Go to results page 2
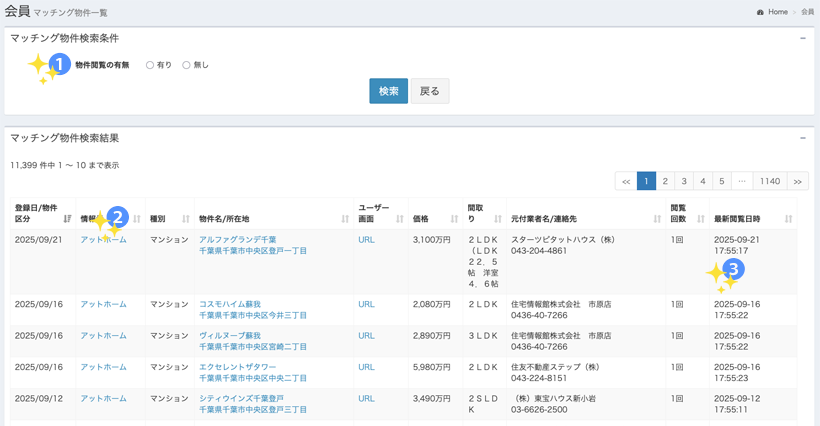Viewport: 820px width, 426px height. click(665, 181)
